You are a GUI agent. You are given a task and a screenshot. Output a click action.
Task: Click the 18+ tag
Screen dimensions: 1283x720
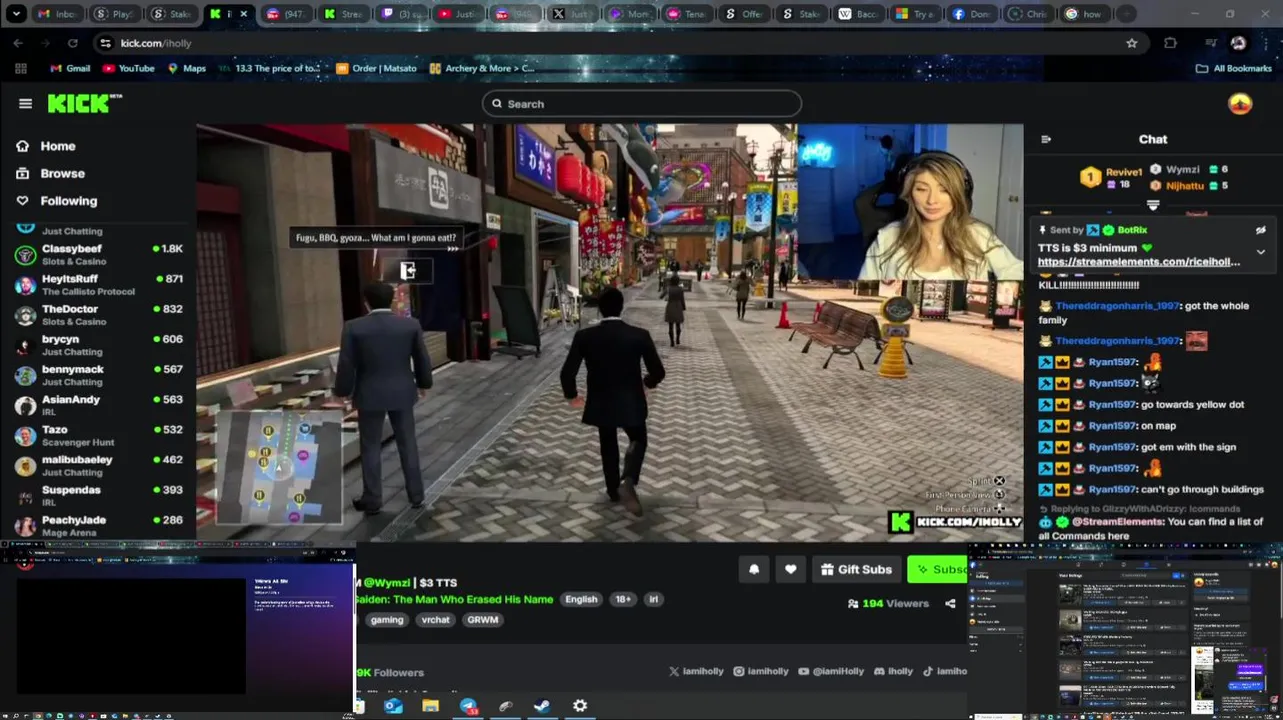[x=623, y=599]
